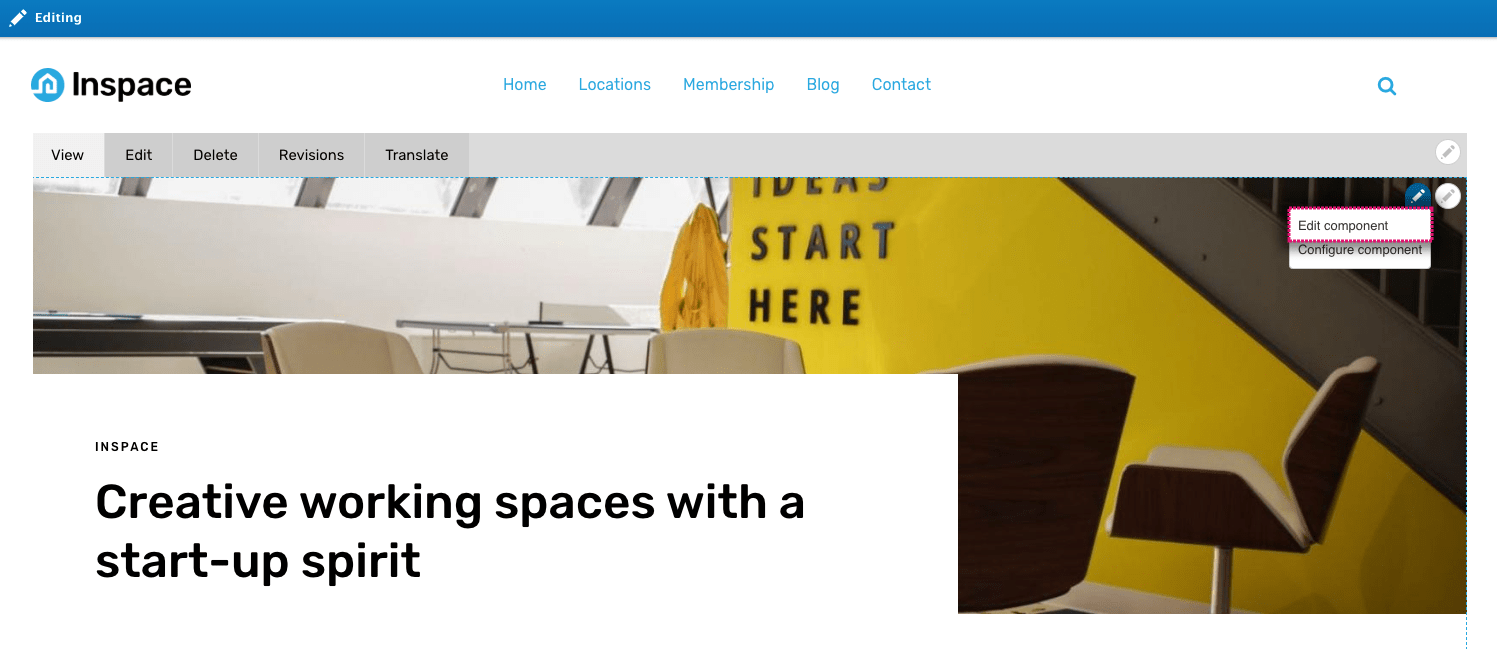
Task: Visit the Membership page link
Action: (729, 85)
